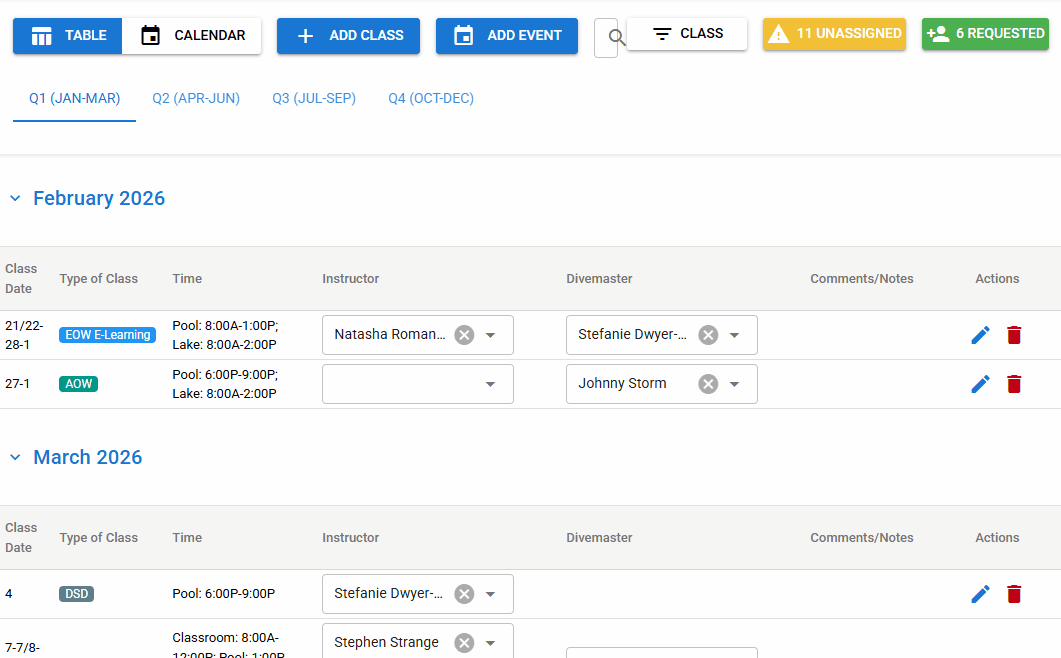Switch to Table view
The height and width of the screenshot is (658, 1061).
click(x=68, y=36)
